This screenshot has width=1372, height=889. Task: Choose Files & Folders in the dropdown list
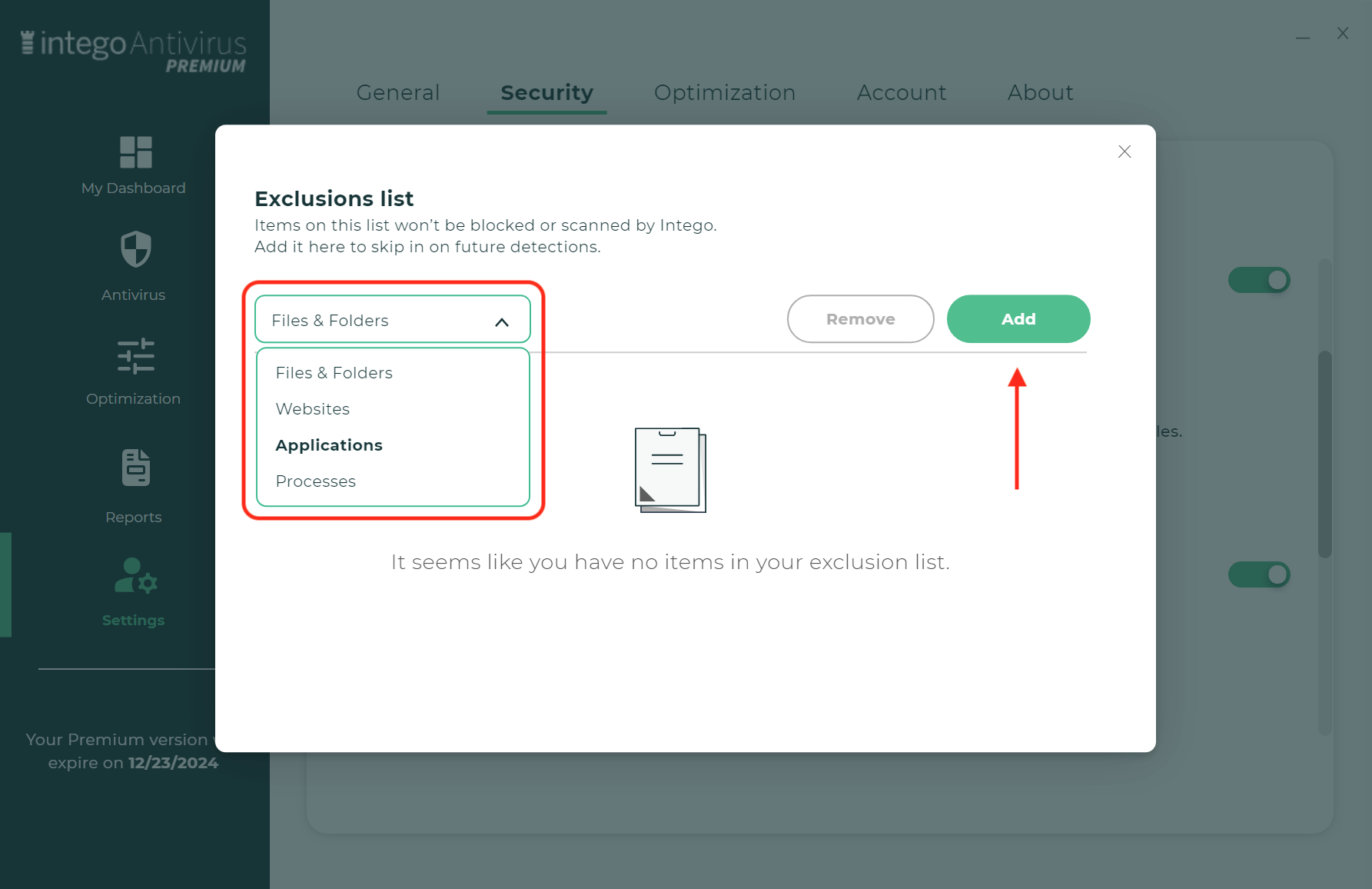coord(334,373)
